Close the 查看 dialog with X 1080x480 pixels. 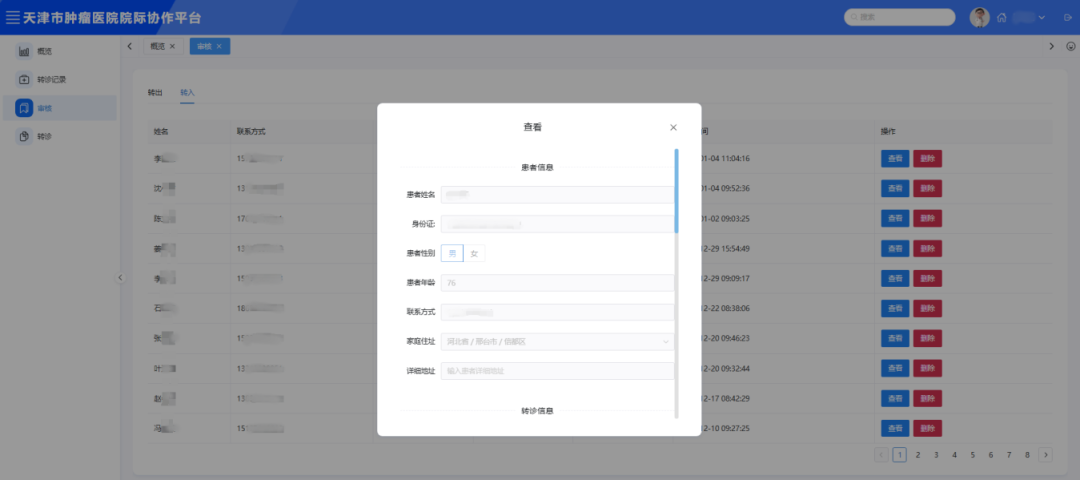[673, 127]
